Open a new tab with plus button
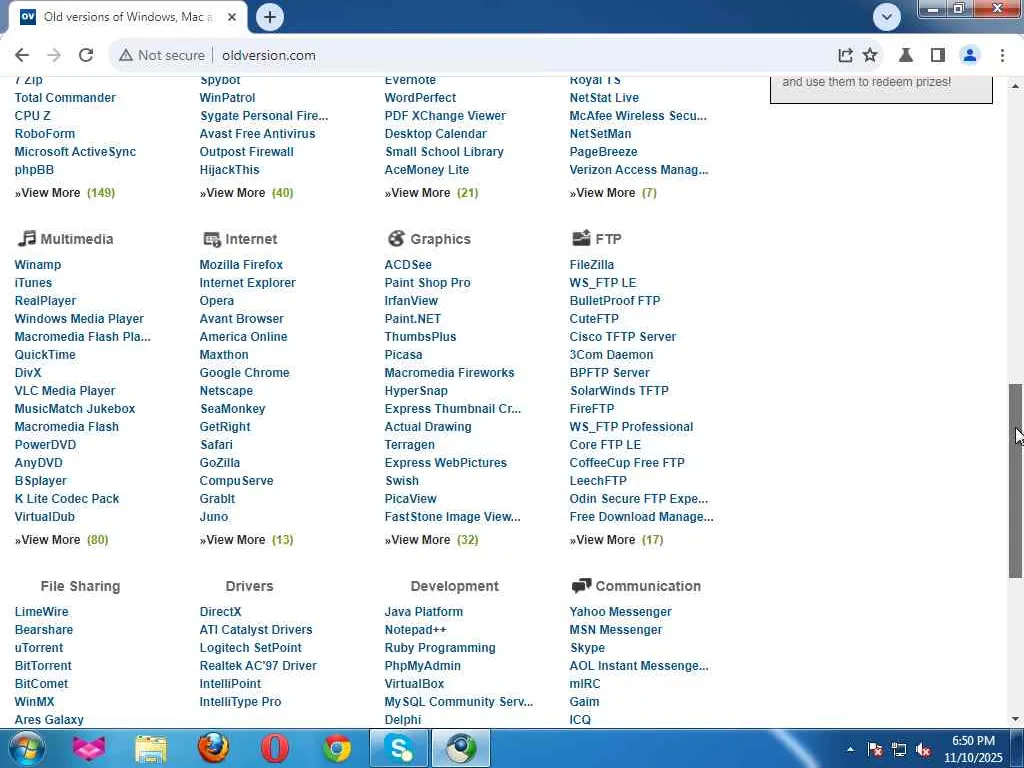1024x768 pixels. point(270,17)
